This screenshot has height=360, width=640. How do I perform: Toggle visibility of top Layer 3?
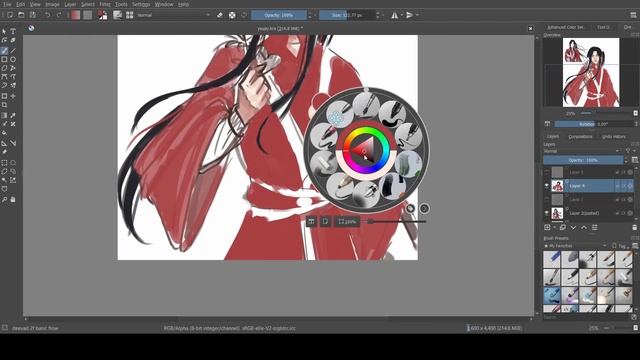(x=547, y=172)
